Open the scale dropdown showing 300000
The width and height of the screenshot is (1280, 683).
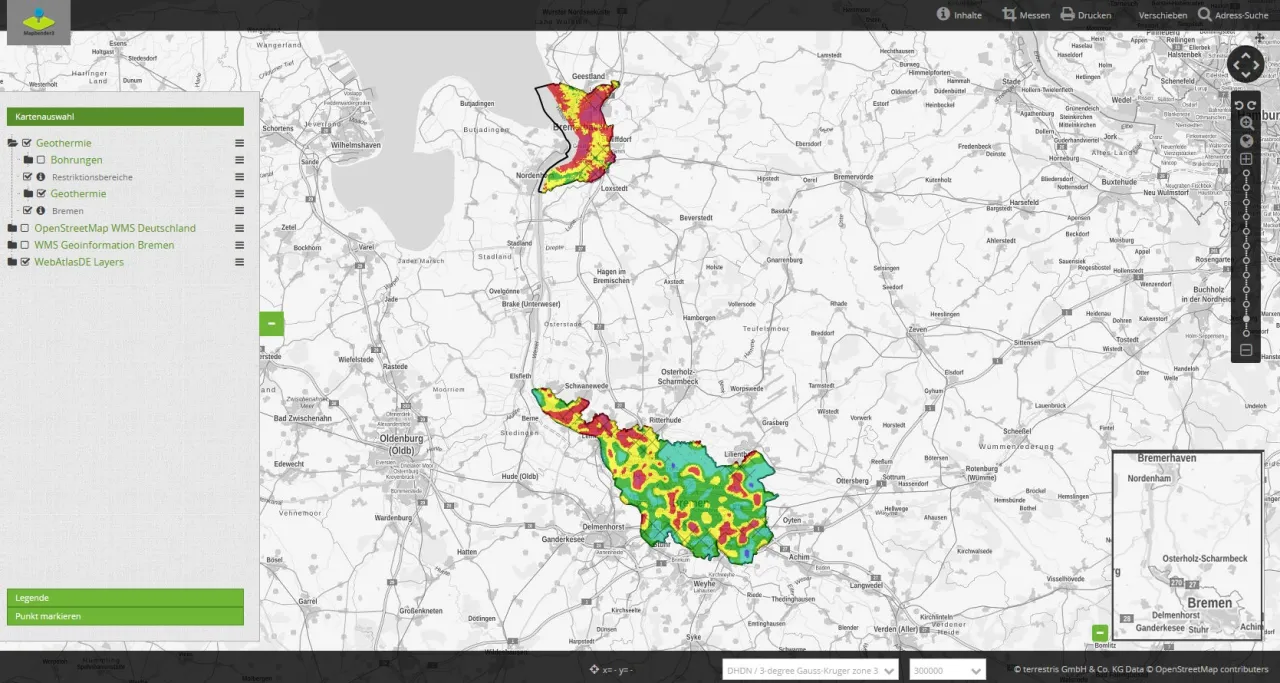coord(947,670)
